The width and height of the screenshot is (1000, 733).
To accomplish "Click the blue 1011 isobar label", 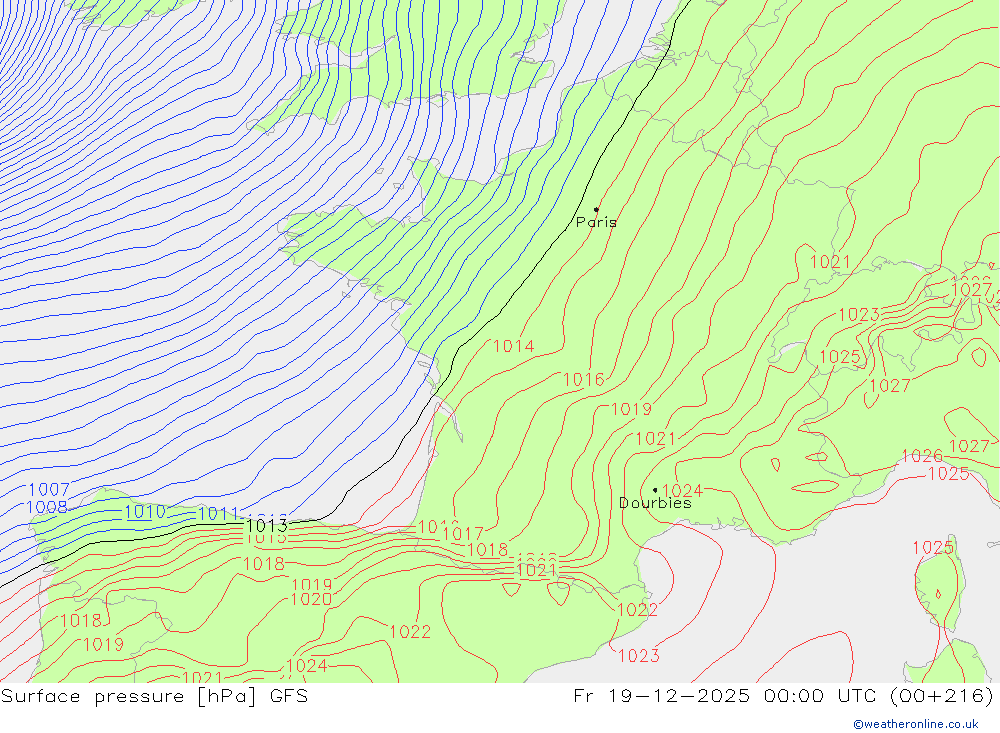I will pyautogui.click(x=219, y=514).
